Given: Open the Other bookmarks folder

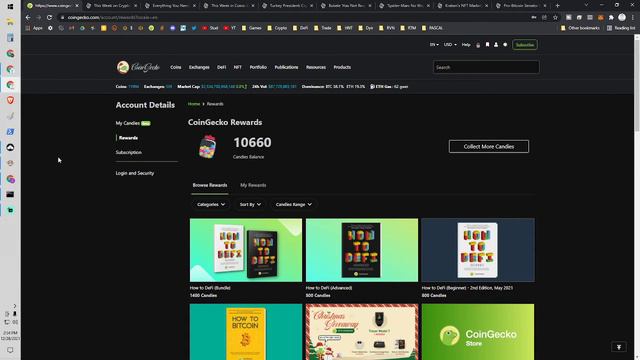Looking at the screenshot, I should pyautogui.click(x=580, y=28).
